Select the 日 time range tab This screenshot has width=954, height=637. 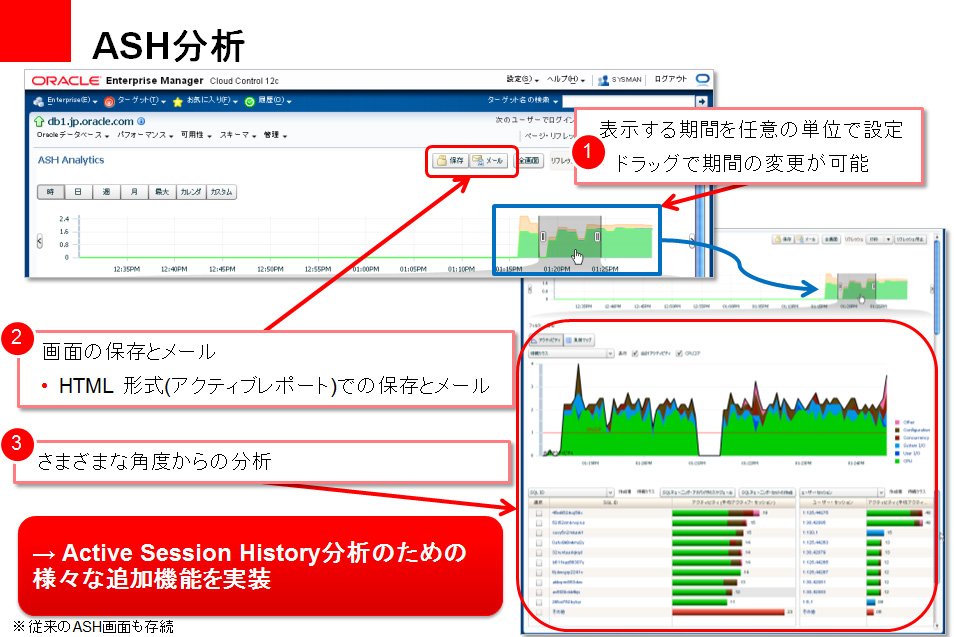[x=78, y=192]
